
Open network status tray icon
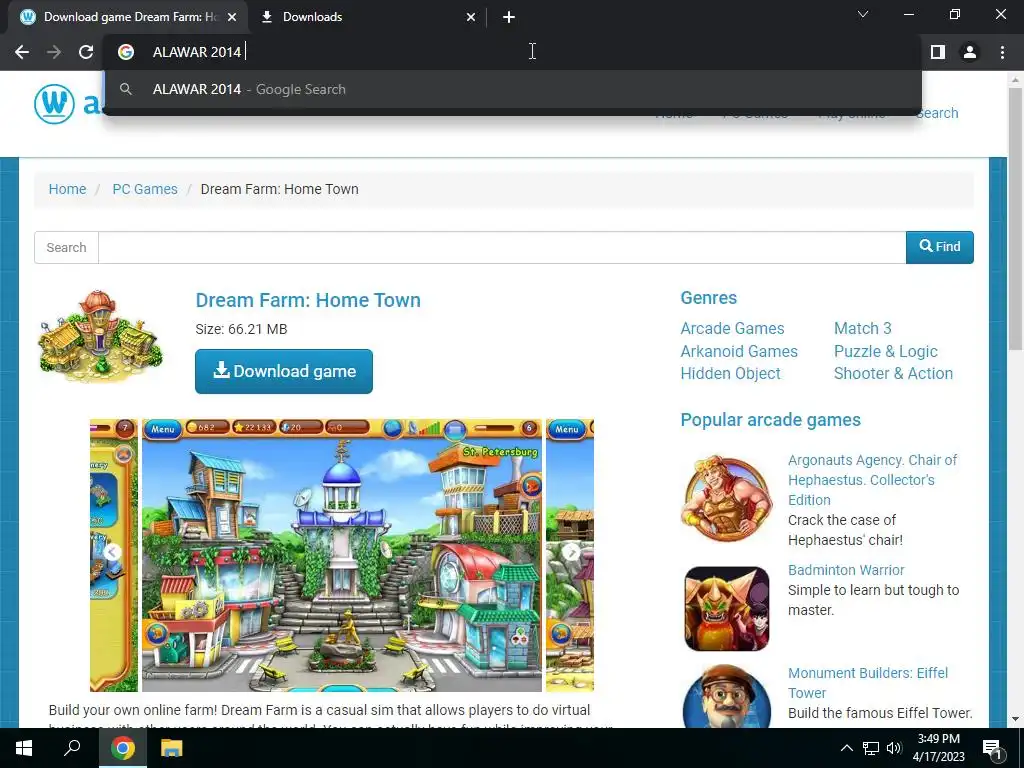(871, 748)
